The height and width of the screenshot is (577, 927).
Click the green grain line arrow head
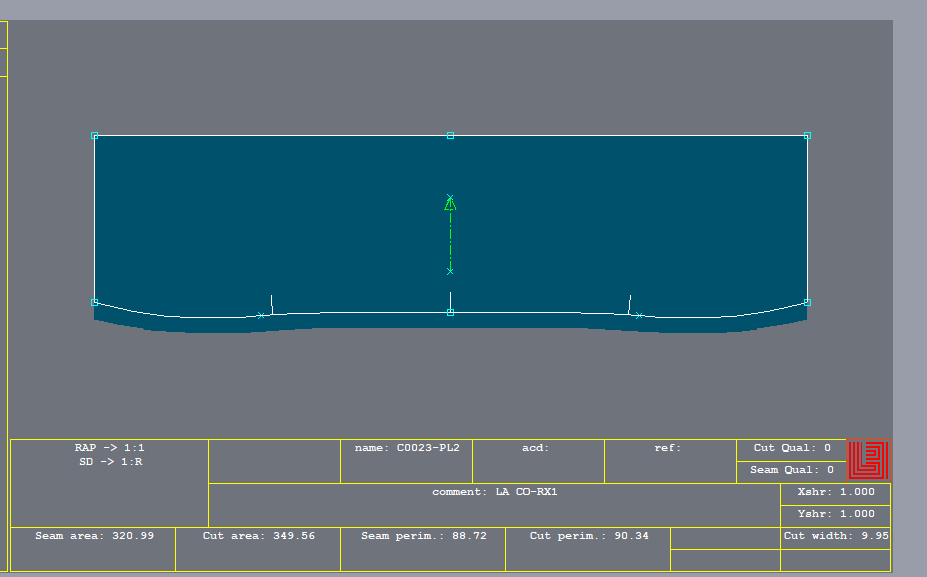click(x=450, y=204)
